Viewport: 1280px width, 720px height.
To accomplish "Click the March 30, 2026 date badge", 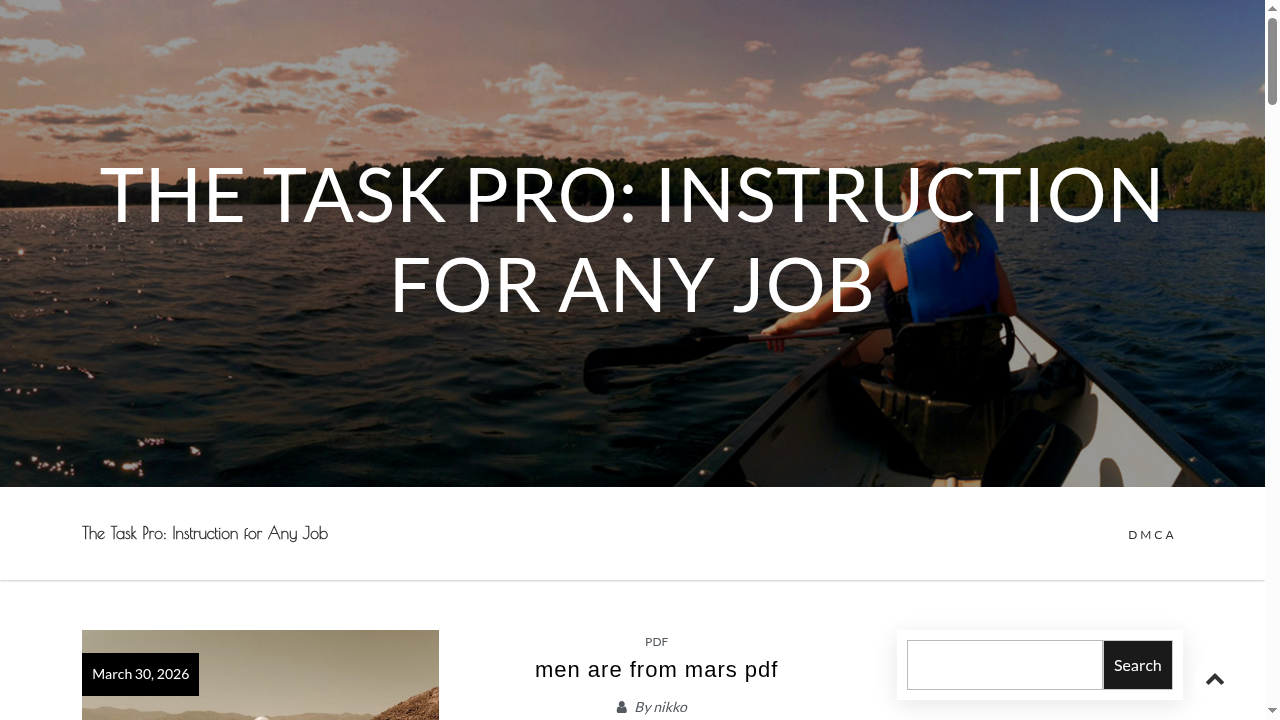I will 140,674.
